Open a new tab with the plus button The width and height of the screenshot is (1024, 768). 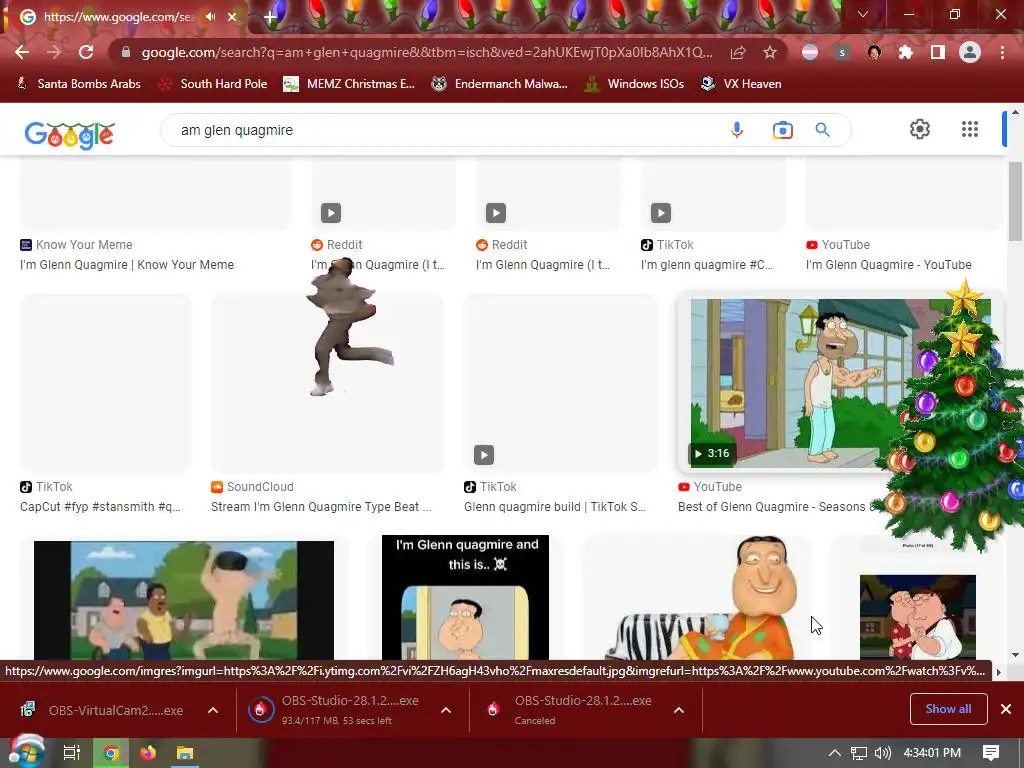(270, 17)
